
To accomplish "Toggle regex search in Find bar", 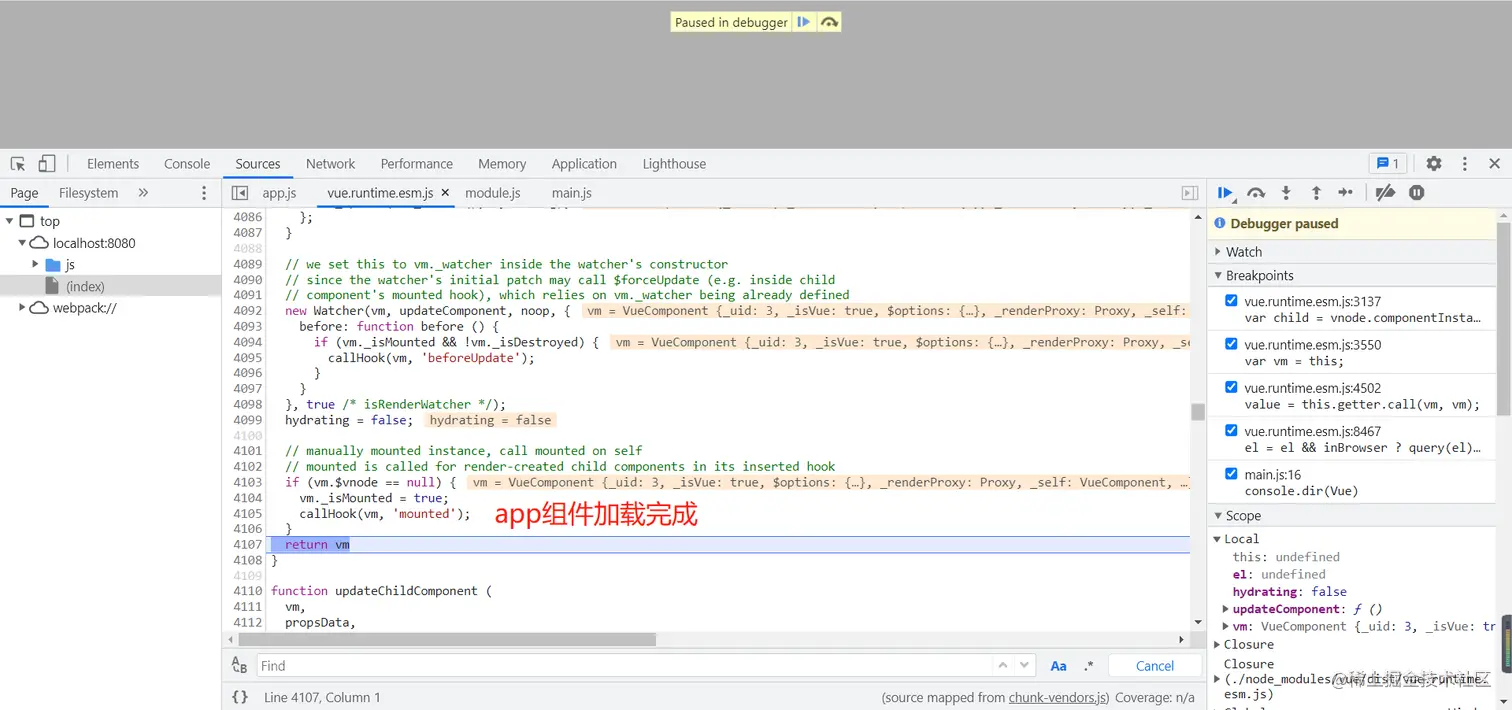I will tap(1089, 666).
